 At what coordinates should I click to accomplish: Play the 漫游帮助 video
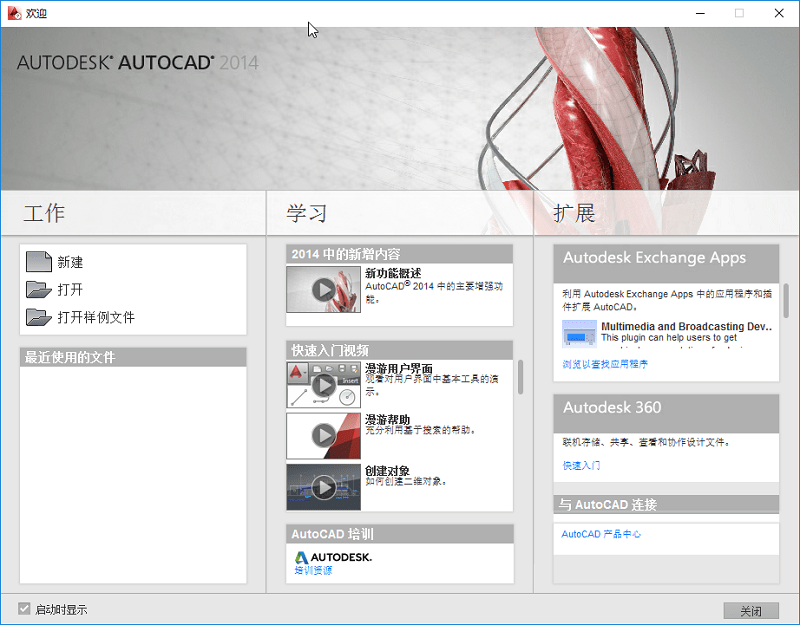click(323, 436)
